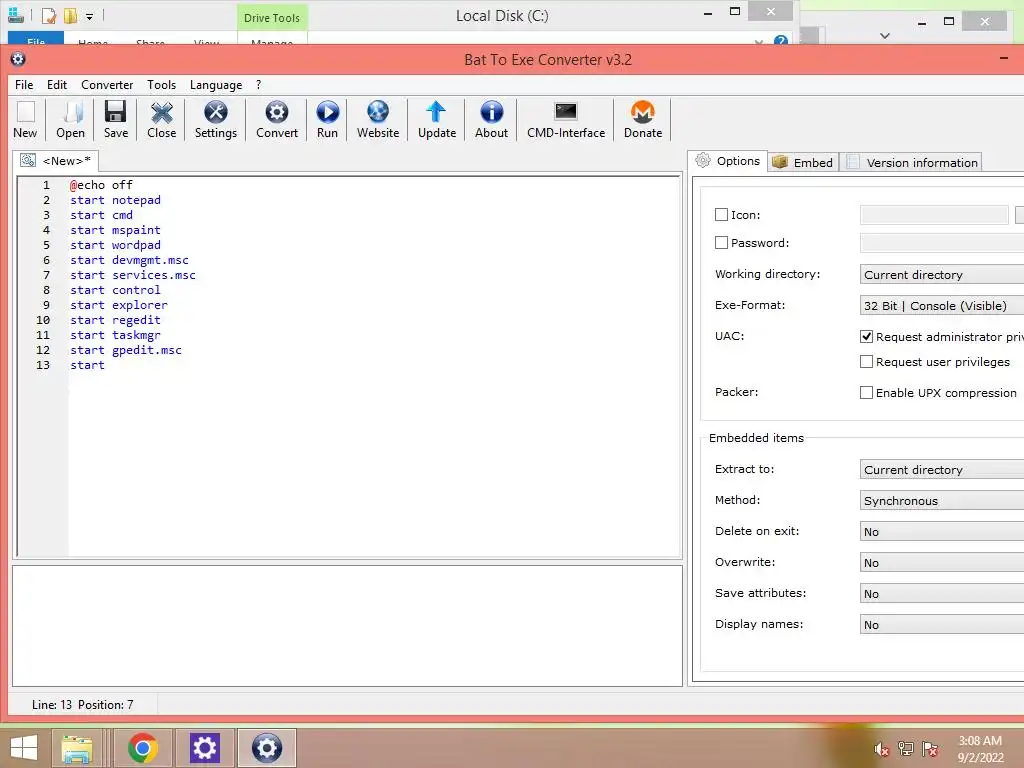The image size is (1024, 768).
Task: Click line 1 '@echo off' in editor
Action: 101,185
